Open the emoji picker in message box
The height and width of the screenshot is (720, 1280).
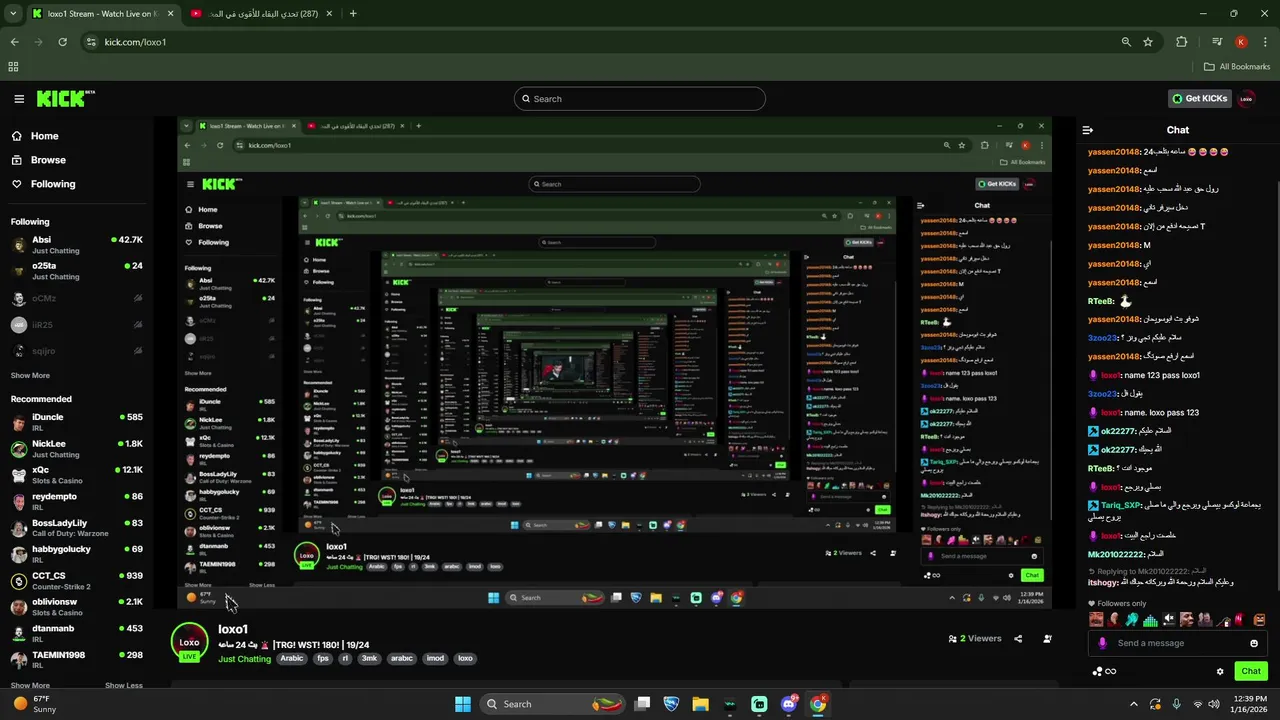pyautogui.click(x=1254, y=643)
